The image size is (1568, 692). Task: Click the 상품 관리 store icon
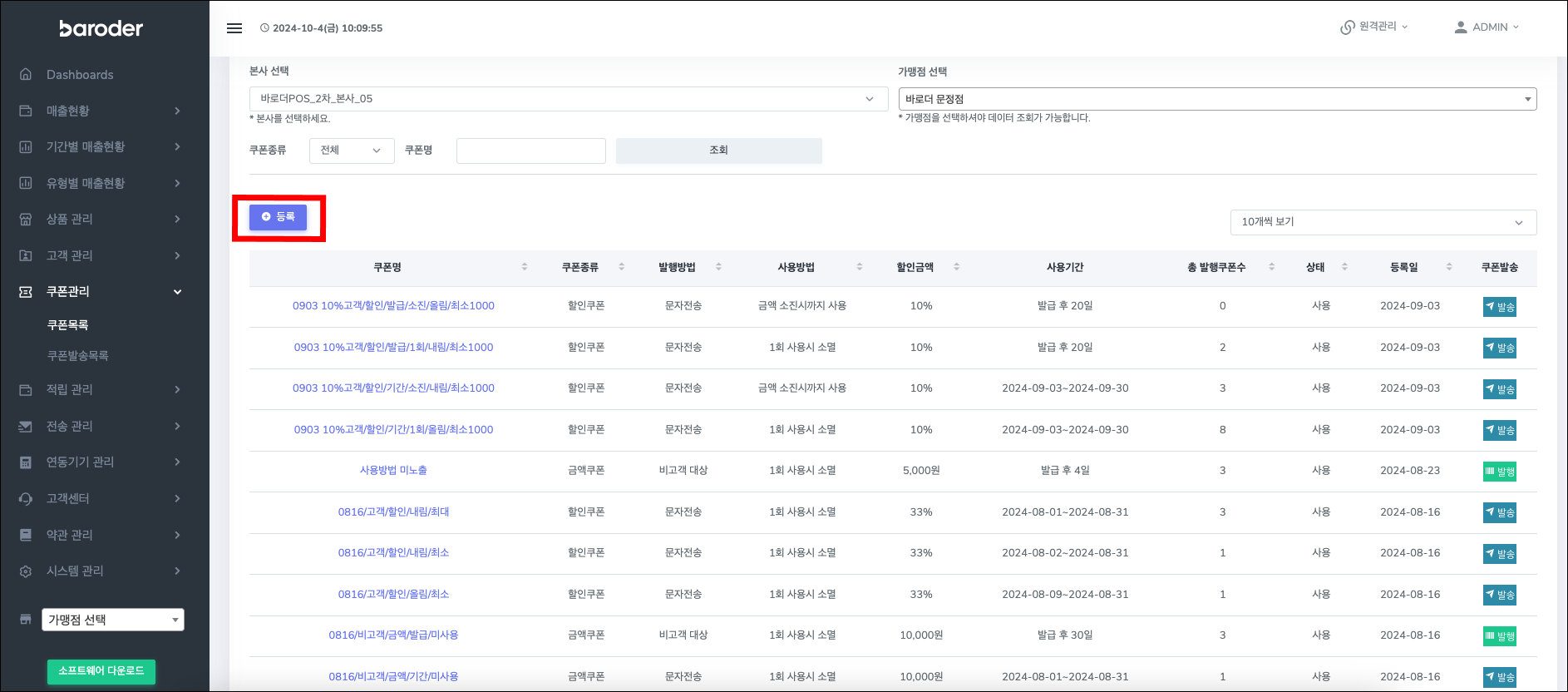[x=26, y=220]
